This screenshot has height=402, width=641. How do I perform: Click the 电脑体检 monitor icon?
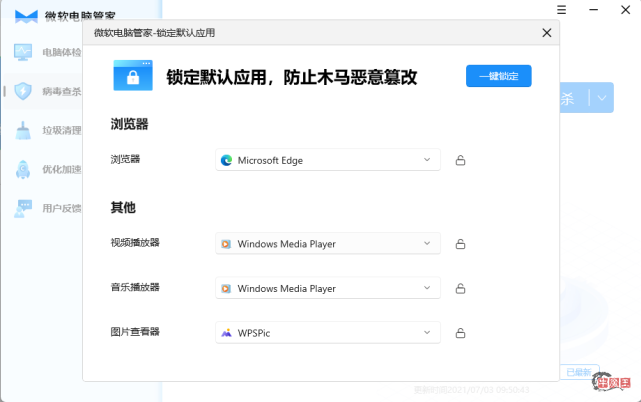23,52
